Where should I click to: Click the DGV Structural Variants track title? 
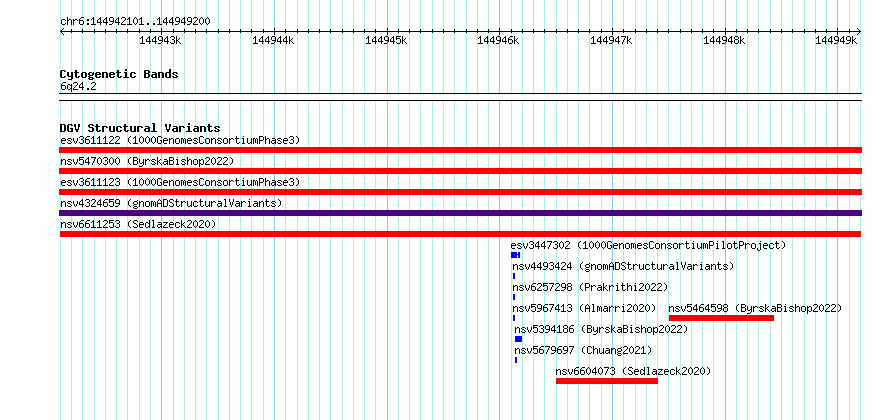click(140, 128)
